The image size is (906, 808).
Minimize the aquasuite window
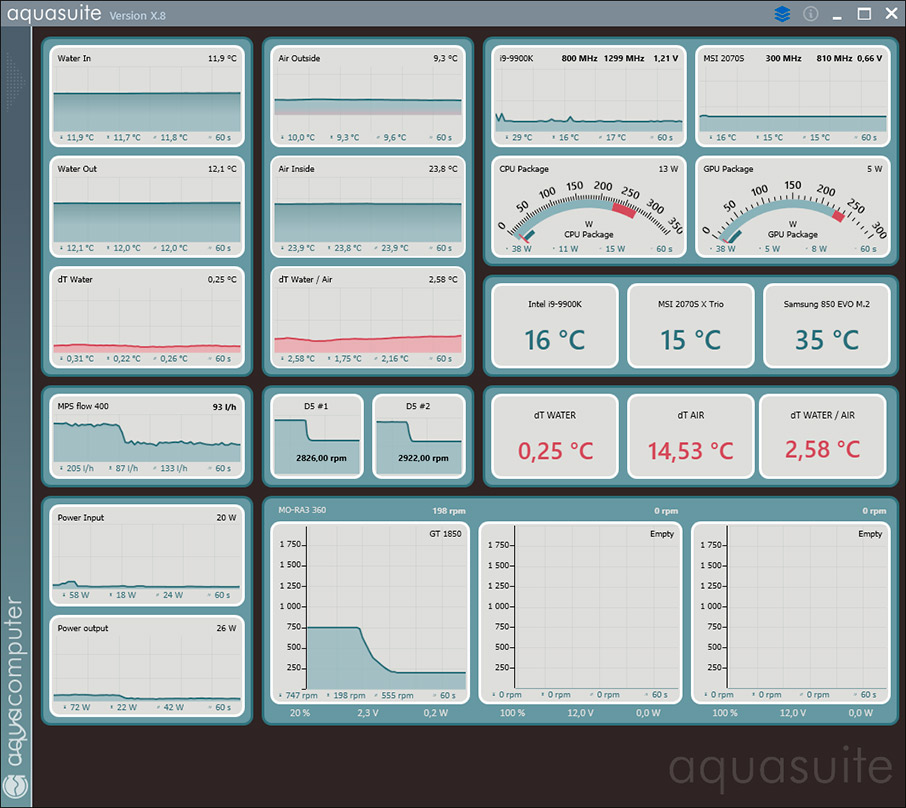point(837,15)
